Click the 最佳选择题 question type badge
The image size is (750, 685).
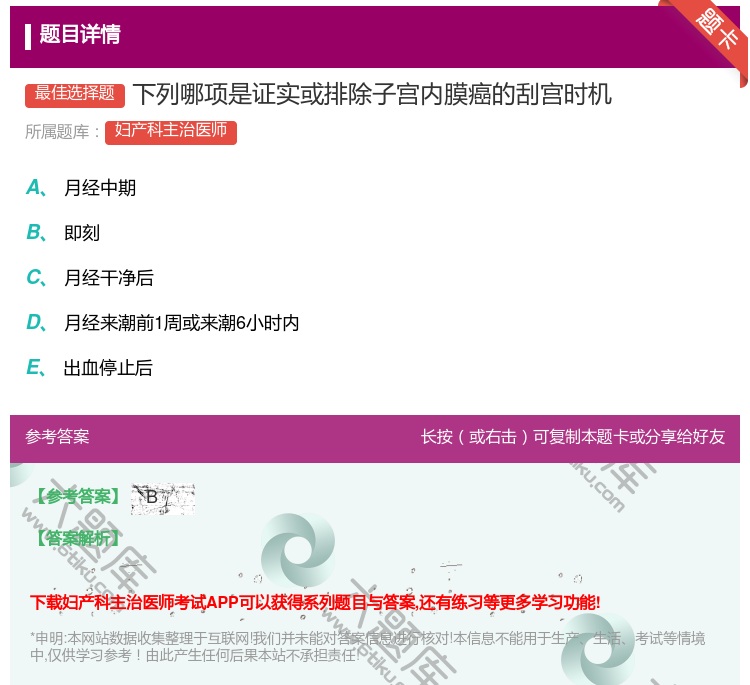click(75, 95)
